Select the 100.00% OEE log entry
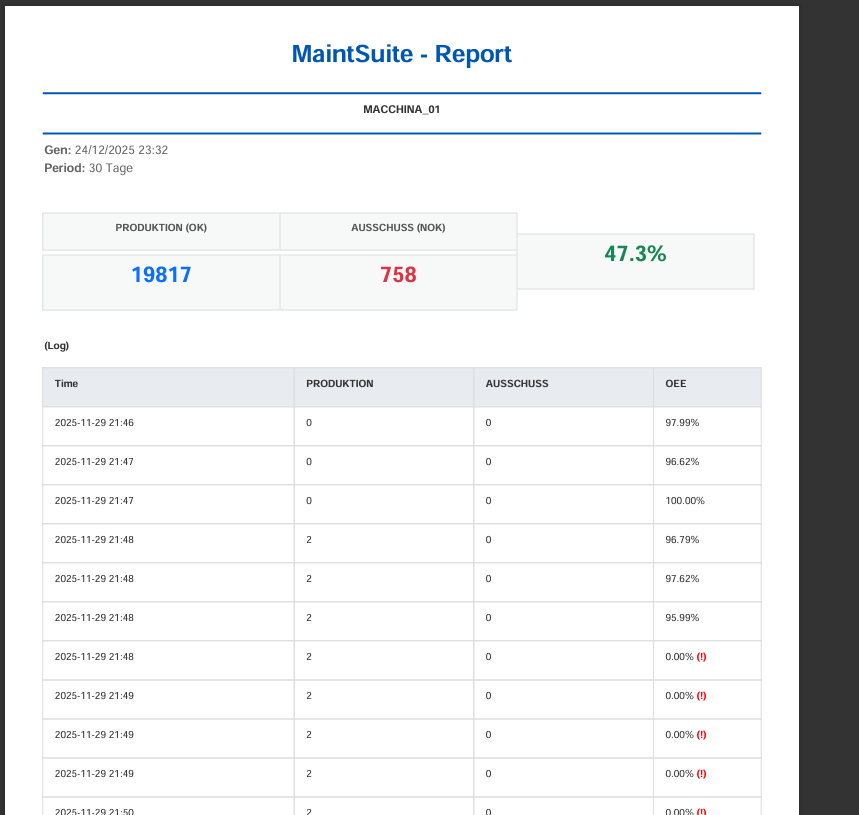Screen dimensions: 859x815 687,501
